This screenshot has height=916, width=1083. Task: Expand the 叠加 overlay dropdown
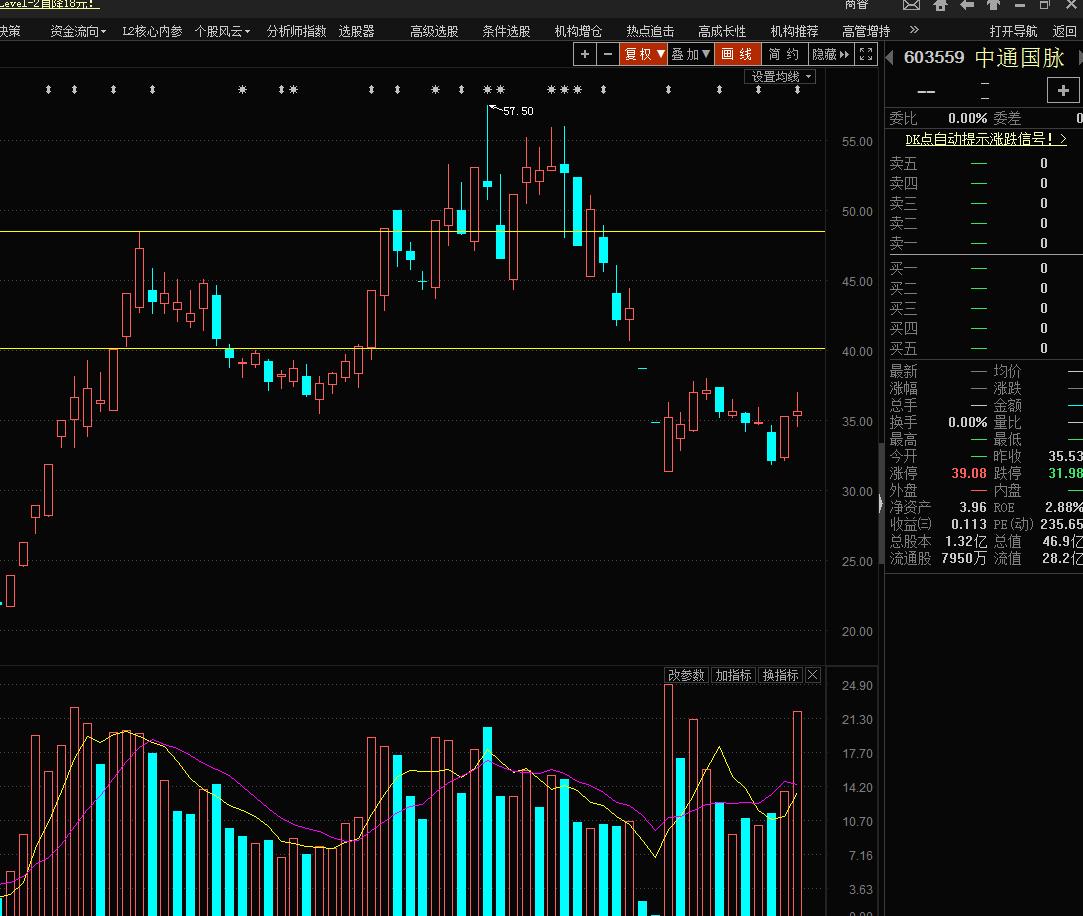click(x=691, y=54)
